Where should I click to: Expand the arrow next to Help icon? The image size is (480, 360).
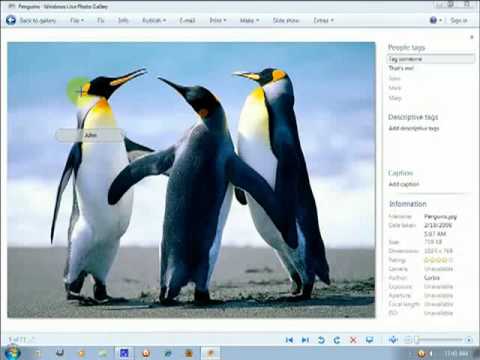441,21
